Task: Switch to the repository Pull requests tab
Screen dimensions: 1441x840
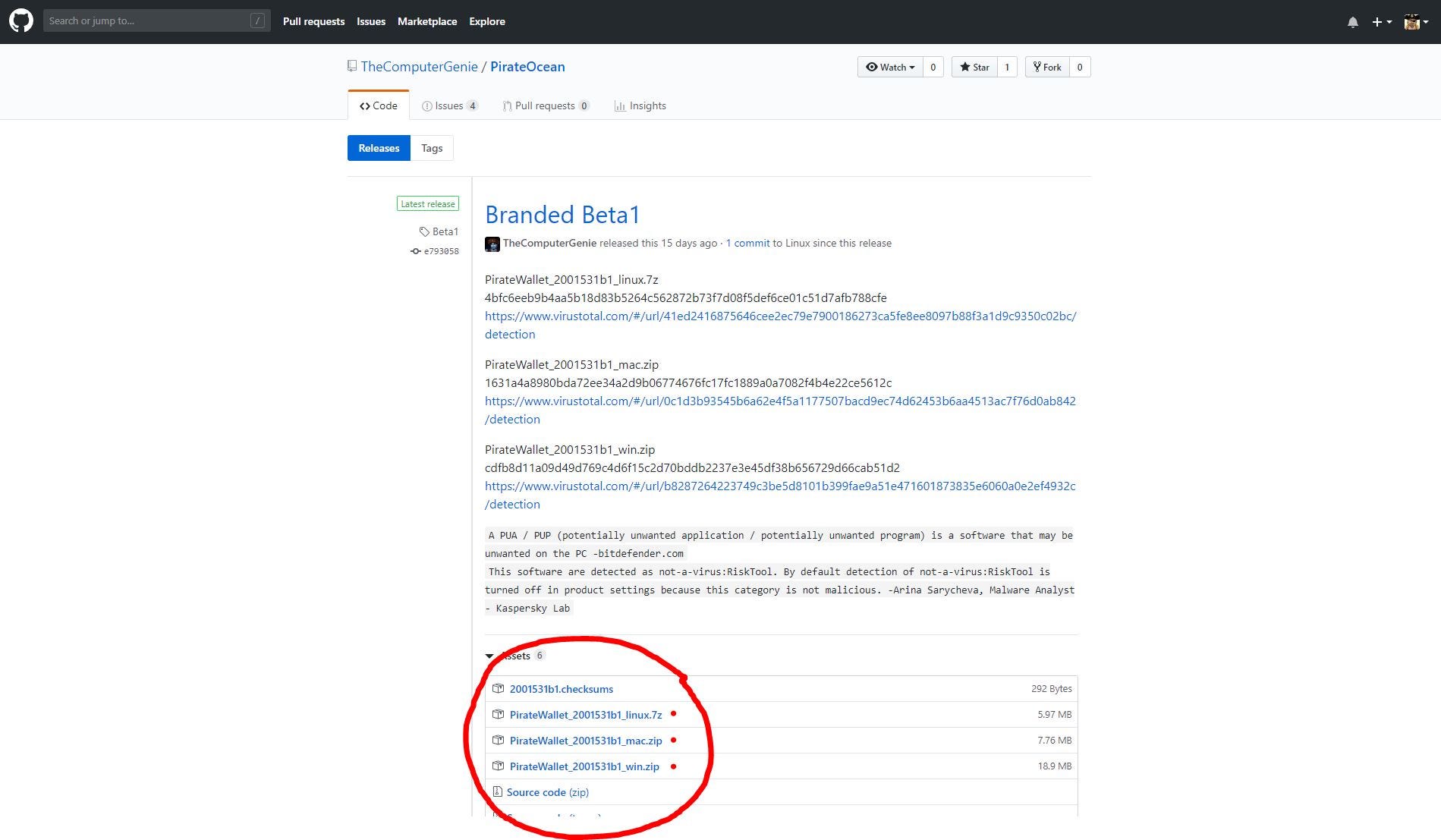Action: [546, 105]
